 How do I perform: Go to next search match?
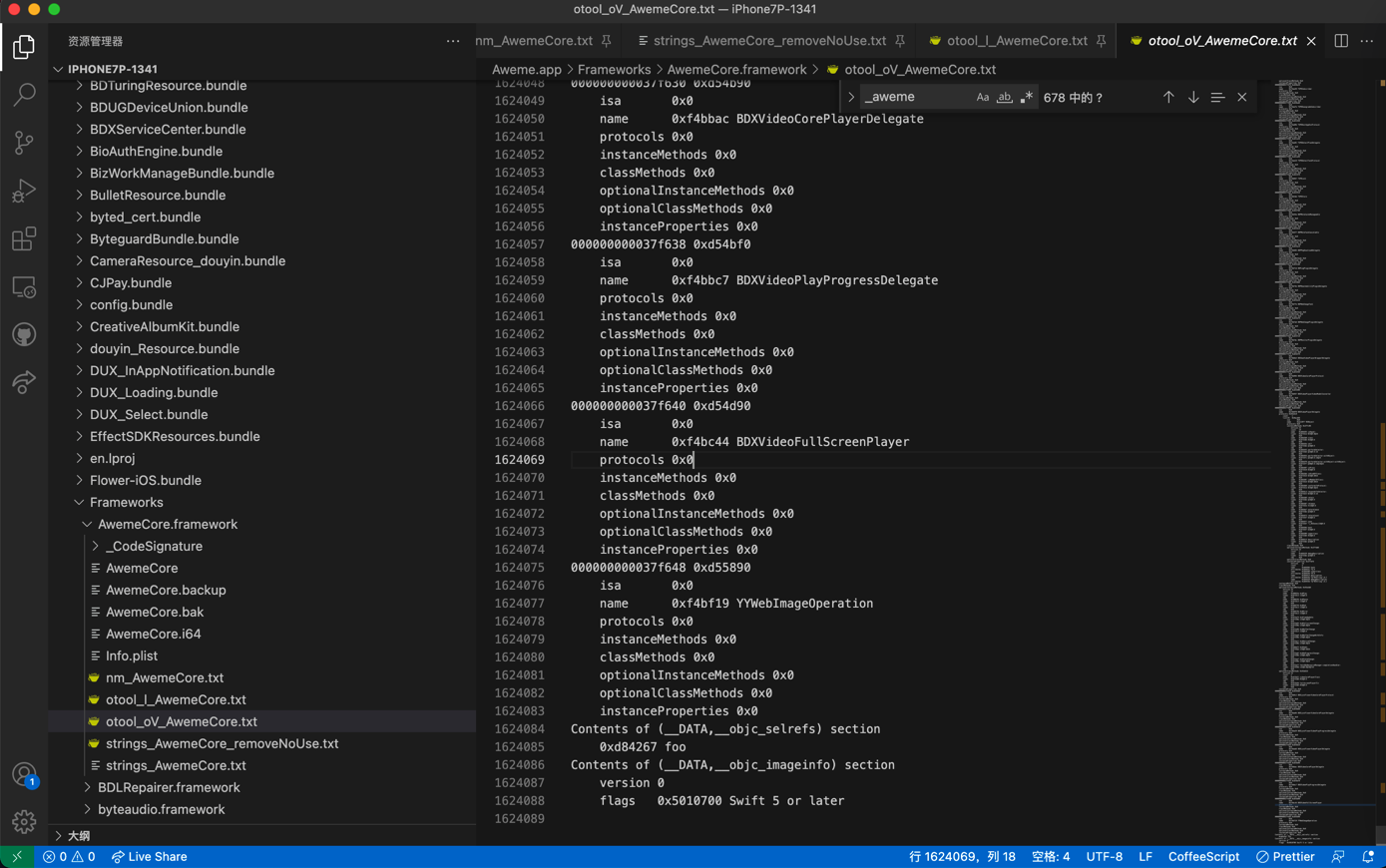tap(1193, 97)
